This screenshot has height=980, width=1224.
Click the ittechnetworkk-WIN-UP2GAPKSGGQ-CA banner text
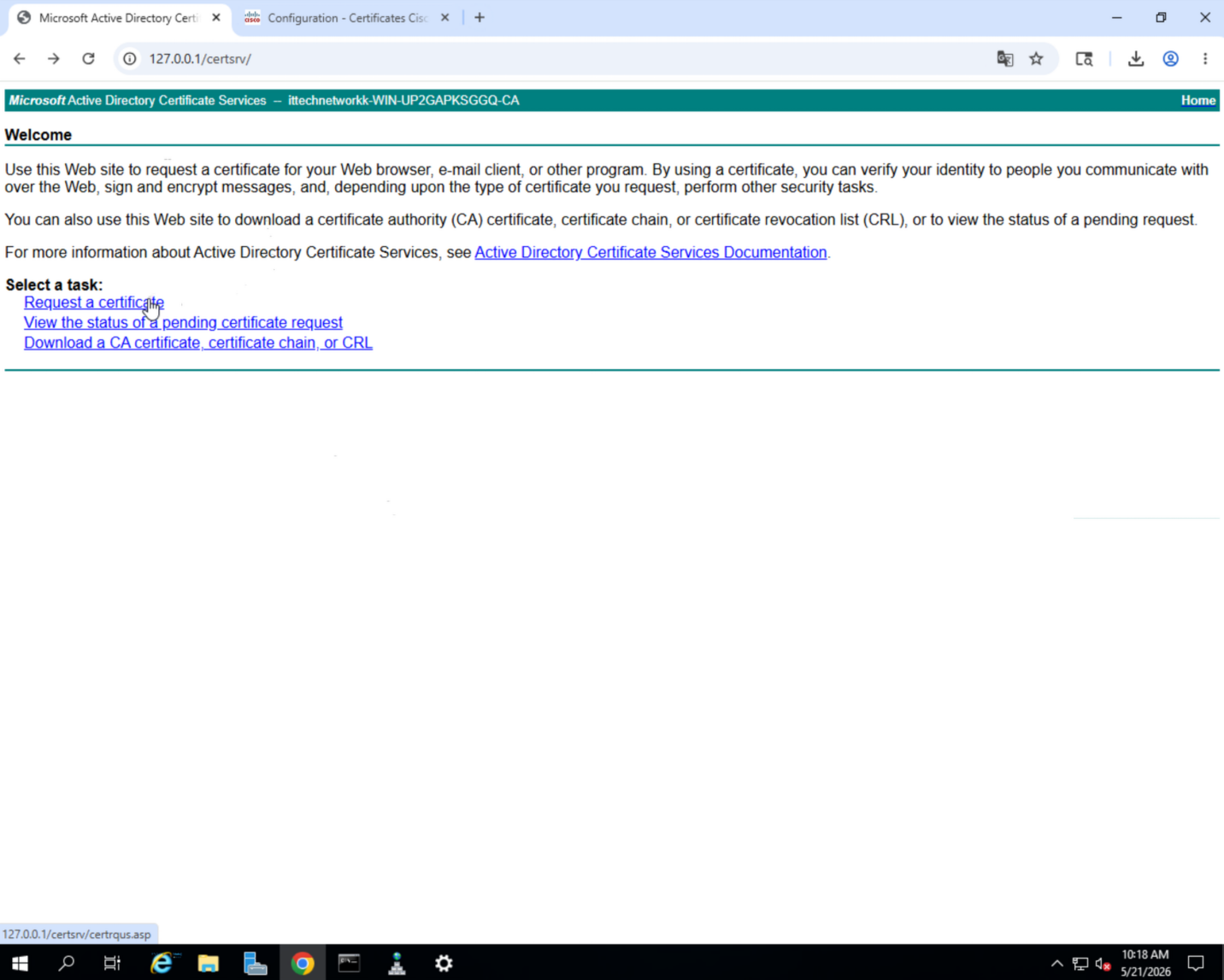403,101
